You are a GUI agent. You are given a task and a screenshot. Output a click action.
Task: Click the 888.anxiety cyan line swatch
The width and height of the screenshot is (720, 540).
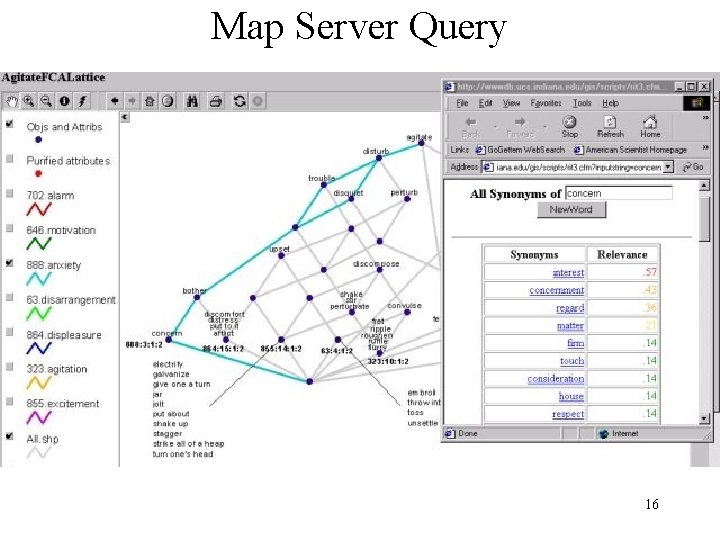point(39,279)
